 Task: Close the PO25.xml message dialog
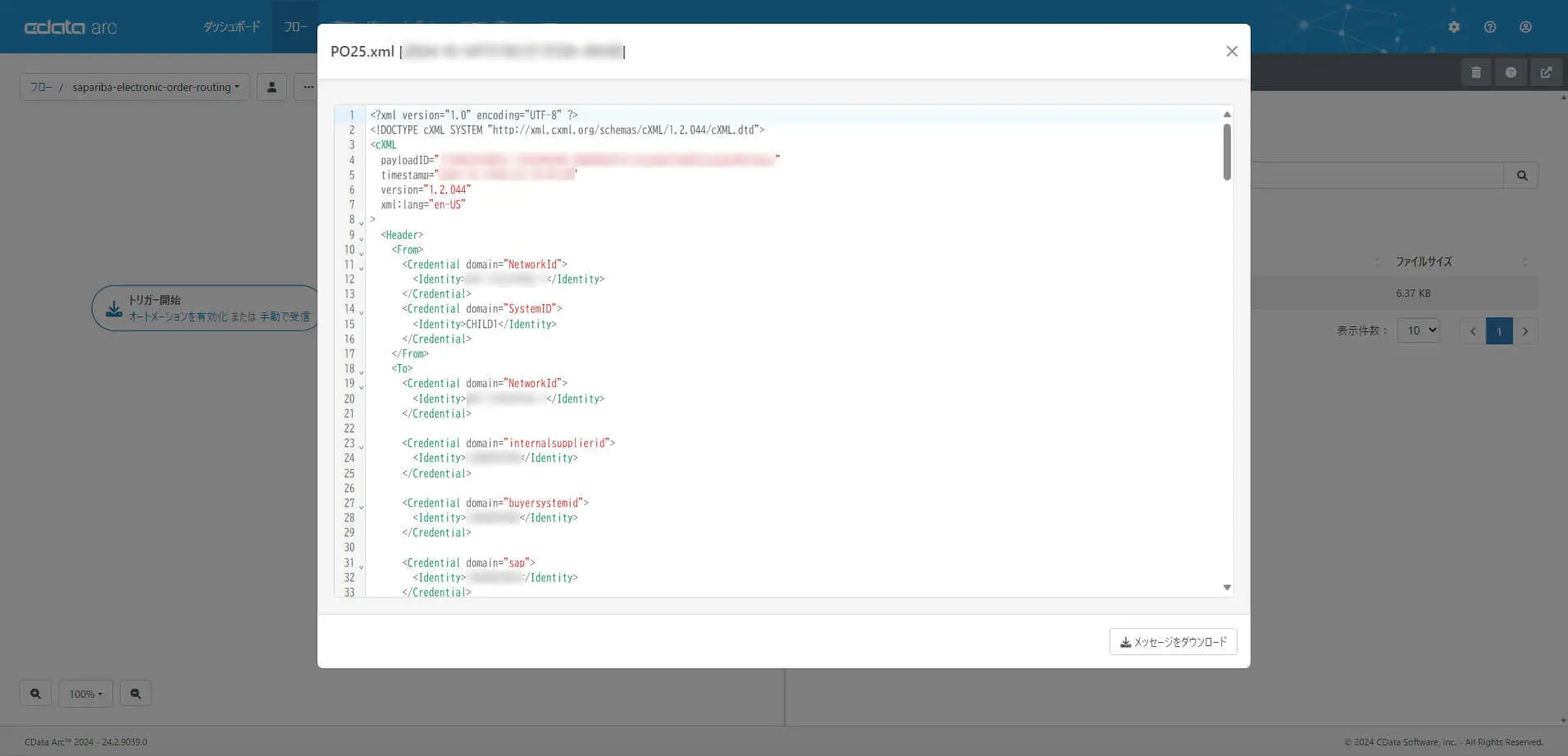coord(1232,52)
